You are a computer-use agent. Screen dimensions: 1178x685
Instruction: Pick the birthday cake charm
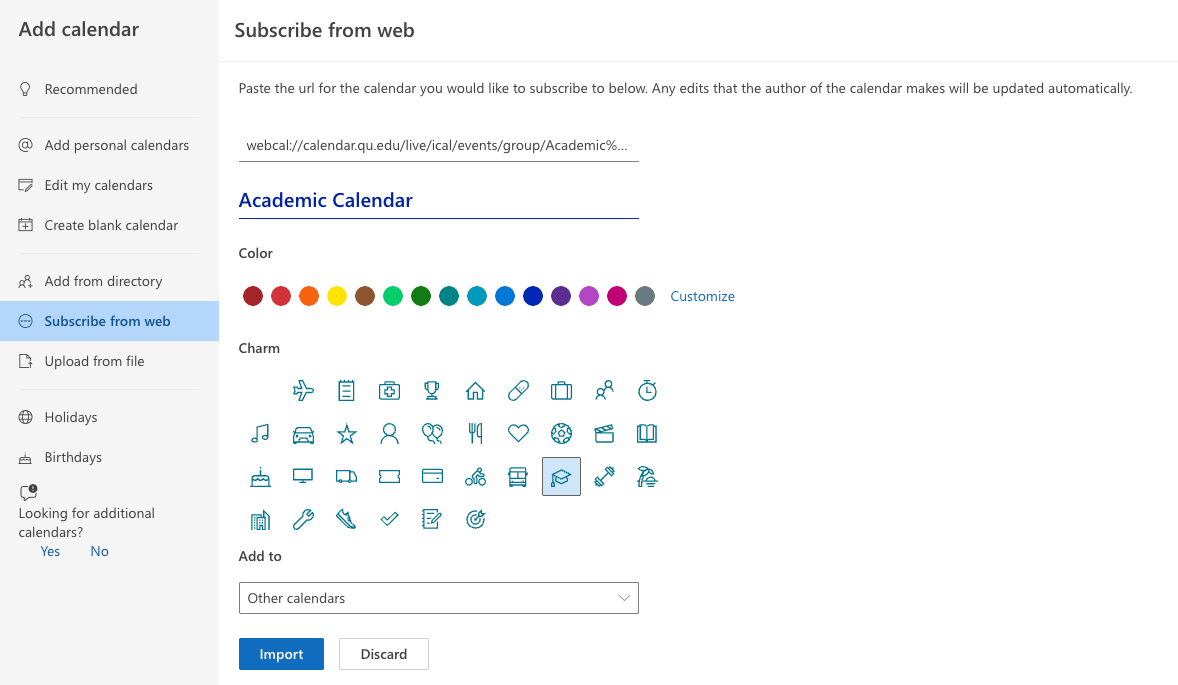pos(260,477)
